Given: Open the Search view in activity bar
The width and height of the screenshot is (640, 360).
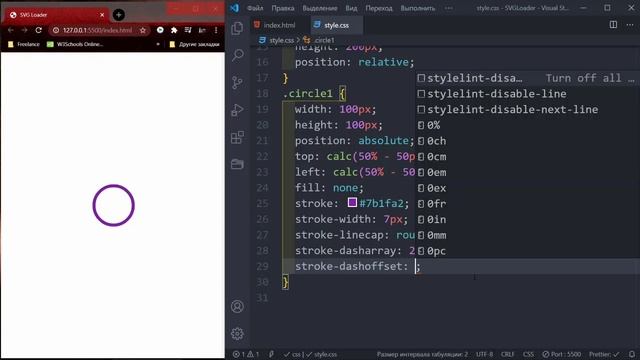Looking at the screenshot, I should point(238,55).
